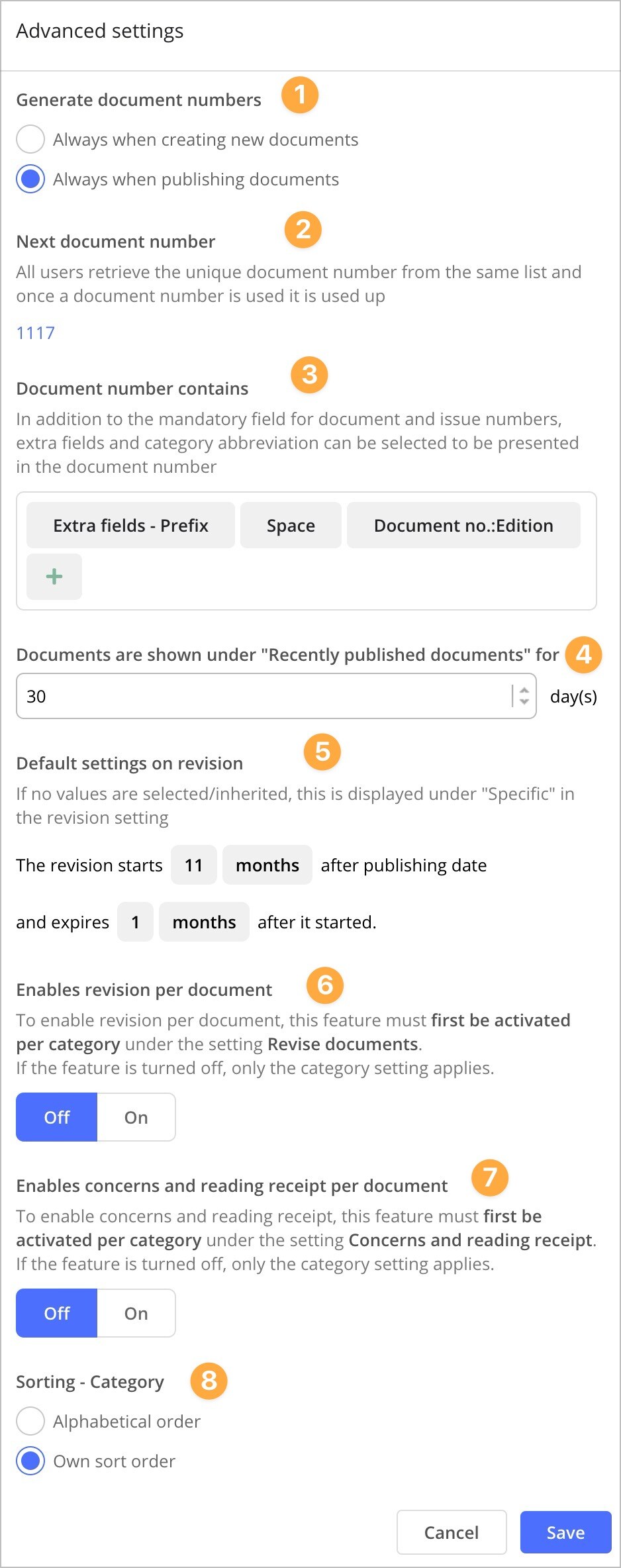
Task: Click 'Enables concerns and reading receipt per document' heading
Action: [232, 1186]
